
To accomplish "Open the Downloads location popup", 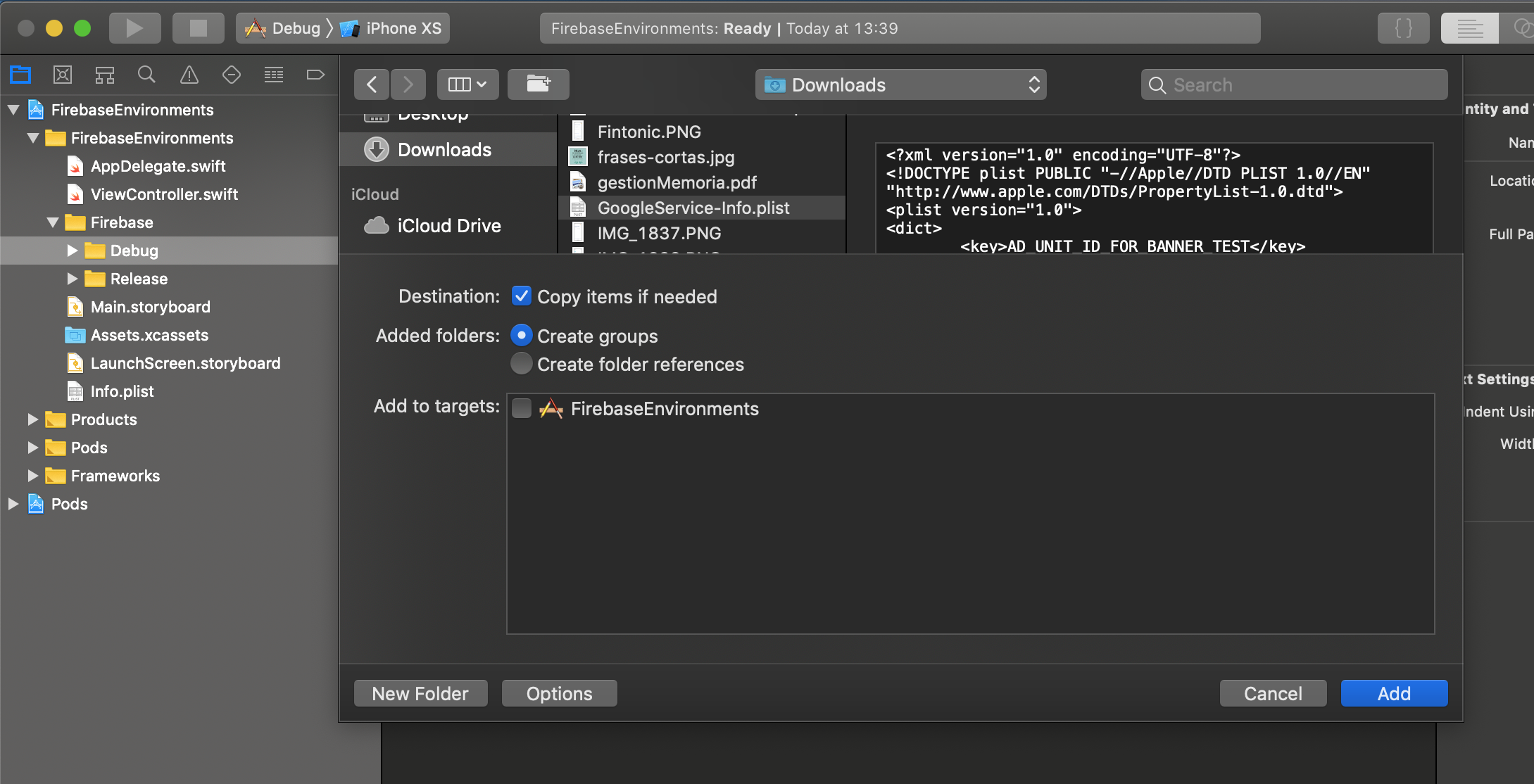I will coord(900,84).
